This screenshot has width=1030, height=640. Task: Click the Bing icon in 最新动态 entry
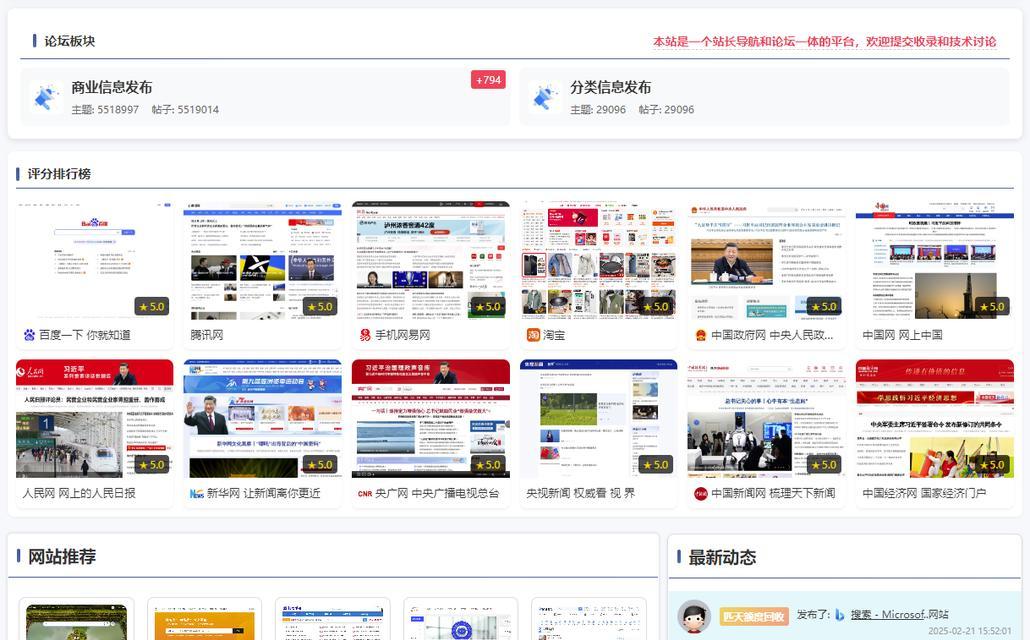click(x=840, y=615)
